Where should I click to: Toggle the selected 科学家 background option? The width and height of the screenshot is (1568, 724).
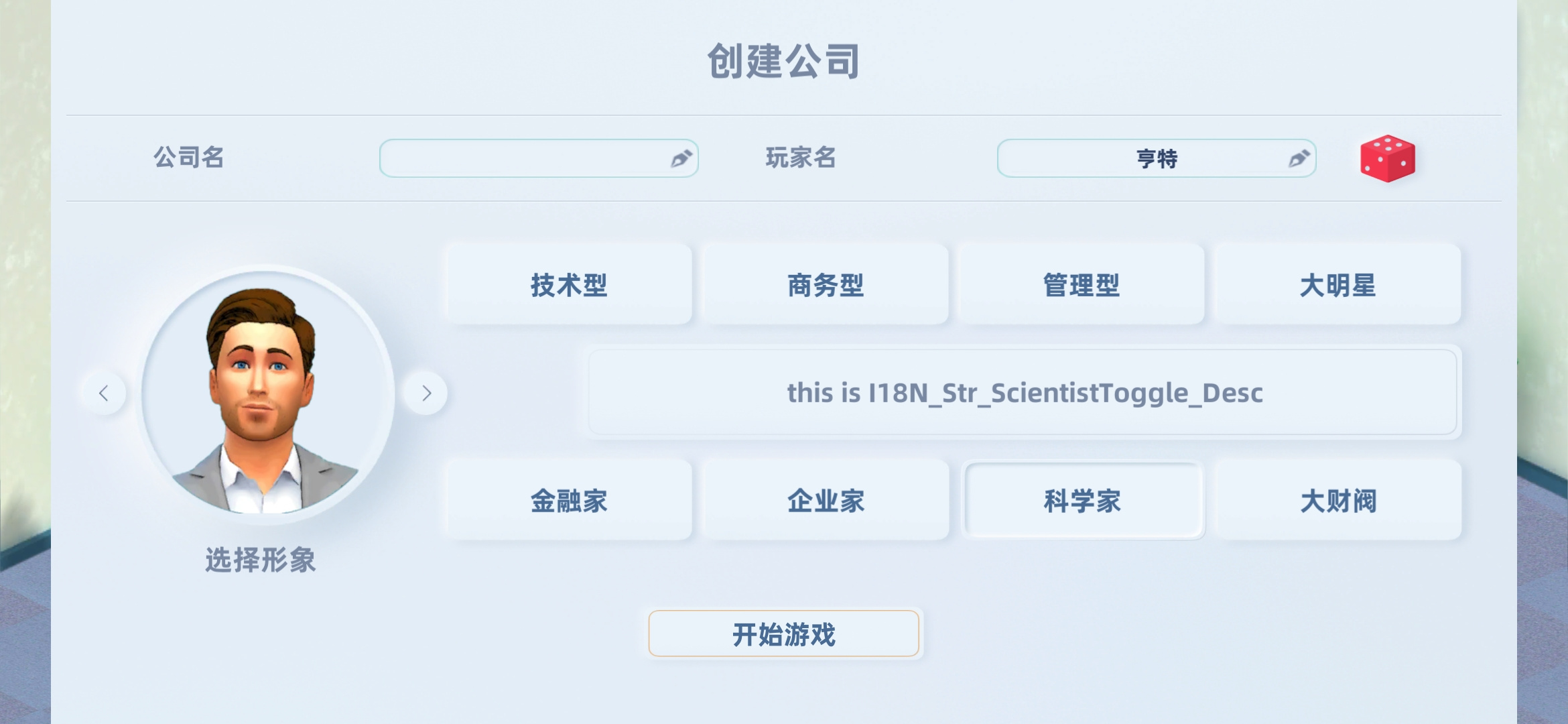[x=1083, y=500]
